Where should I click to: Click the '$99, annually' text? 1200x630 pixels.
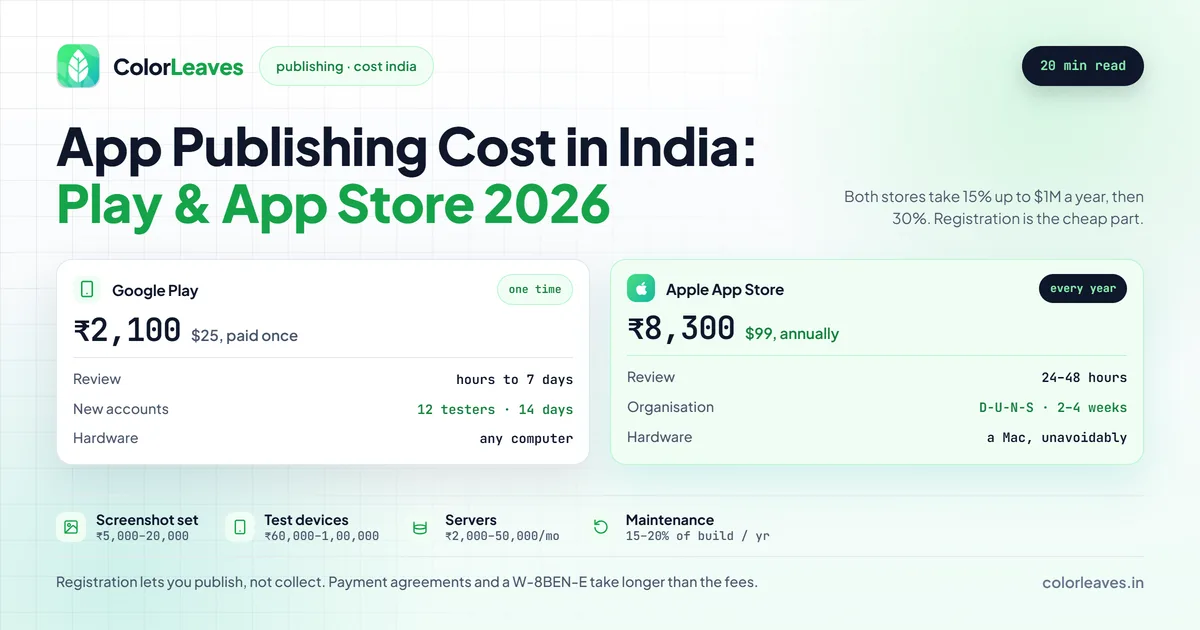pyautogui.click(x=792, y=334)
